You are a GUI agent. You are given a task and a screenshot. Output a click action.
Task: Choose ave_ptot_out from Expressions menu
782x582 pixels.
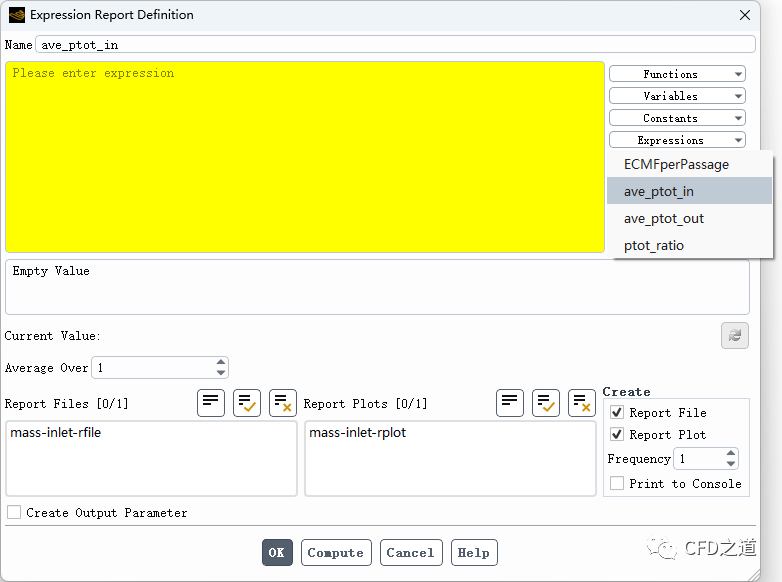pos(690,218)
